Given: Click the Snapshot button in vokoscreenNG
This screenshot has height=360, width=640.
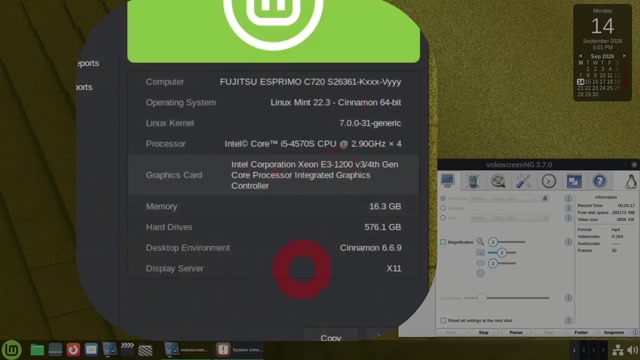Looking at the screenshot, I should click(x=613, y=333).
